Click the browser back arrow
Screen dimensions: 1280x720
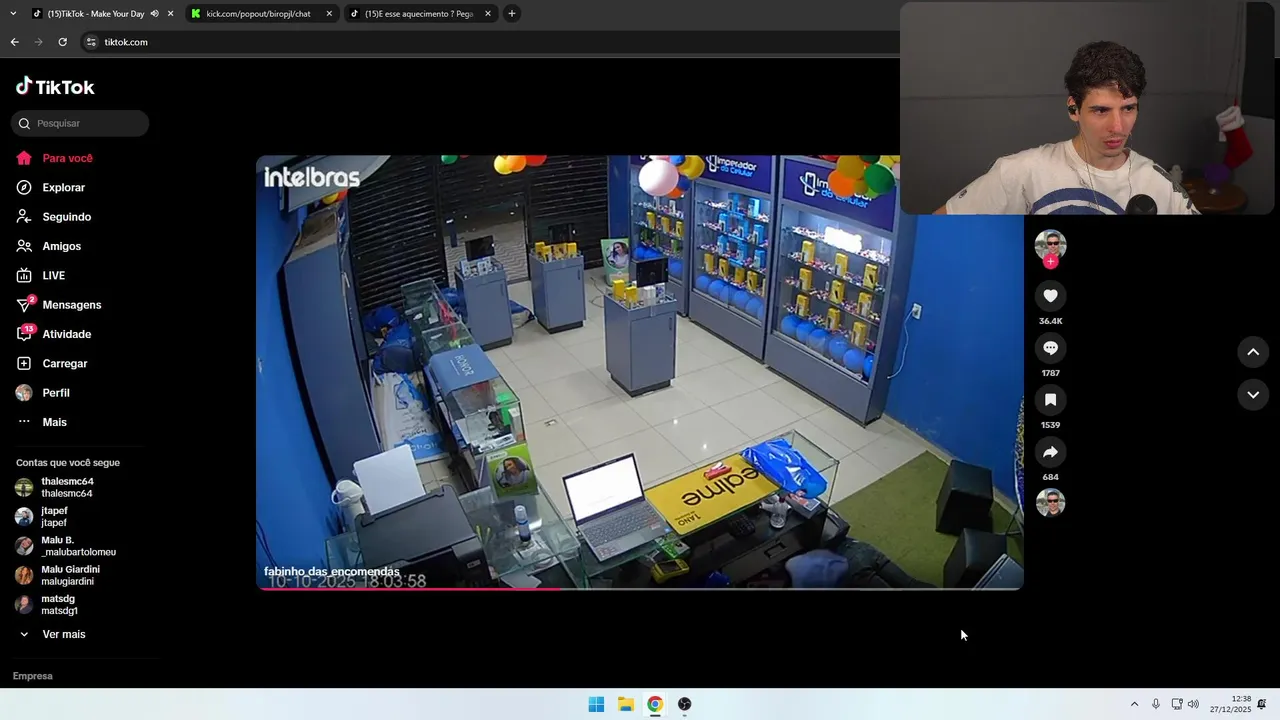14,42
